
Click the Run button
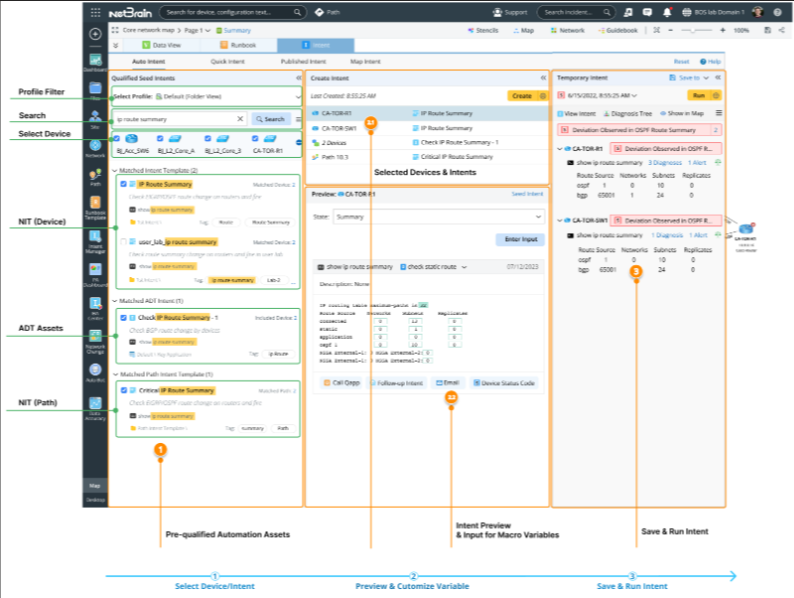[699, 95]
